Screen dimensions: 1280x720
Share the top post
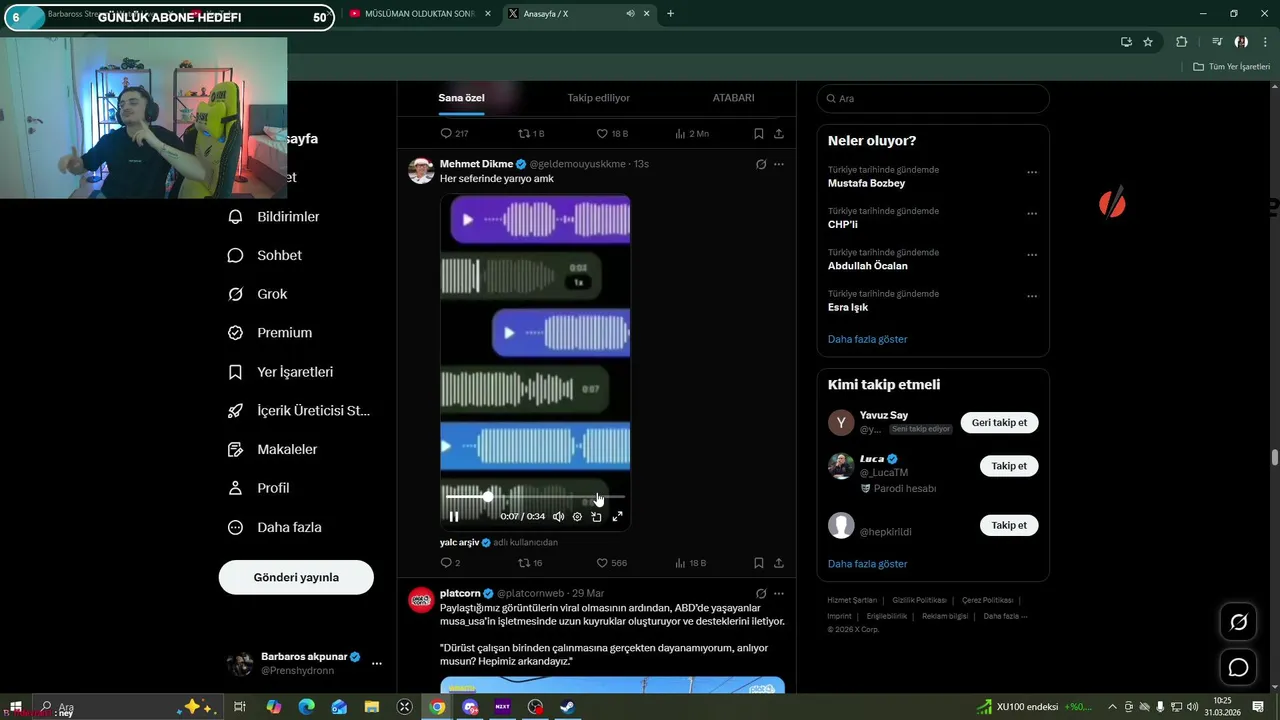(779, 133)
